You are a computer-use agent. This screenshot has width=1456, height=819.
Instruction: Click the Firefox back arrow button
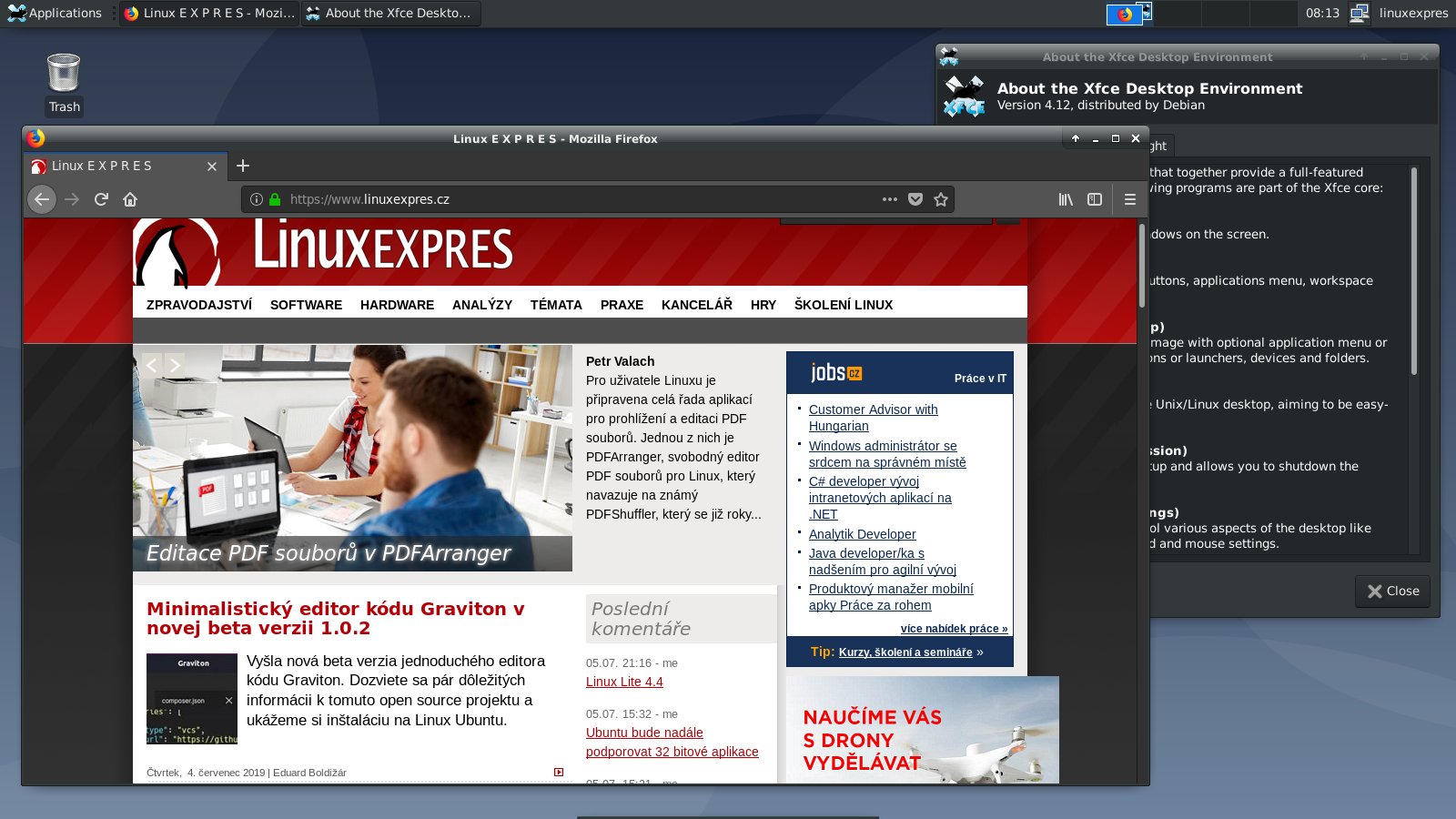click(41, 199)
